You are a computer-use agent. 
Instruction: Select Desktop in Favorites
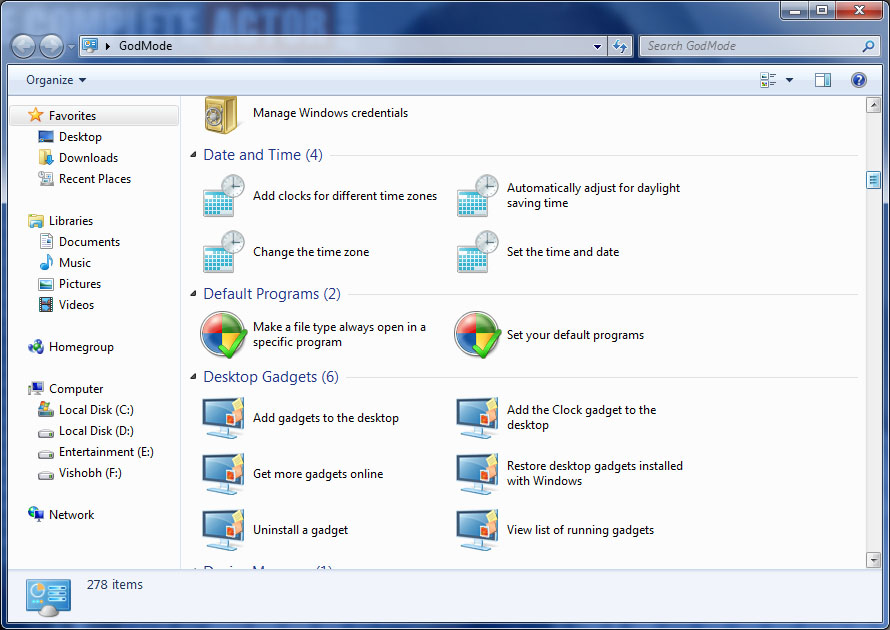tap(80, 137)
